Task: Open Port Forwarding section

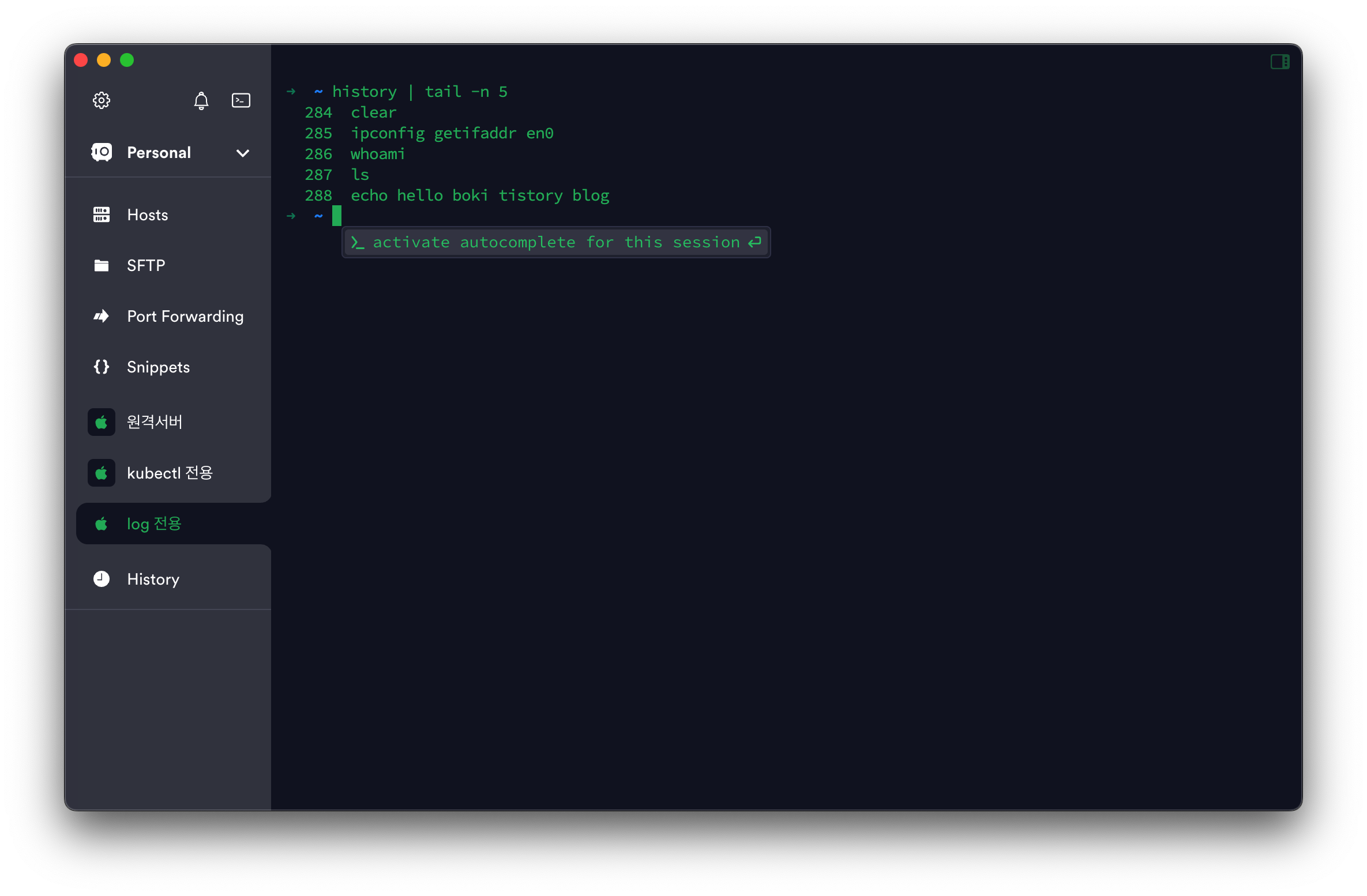Action: pos(185,317)
